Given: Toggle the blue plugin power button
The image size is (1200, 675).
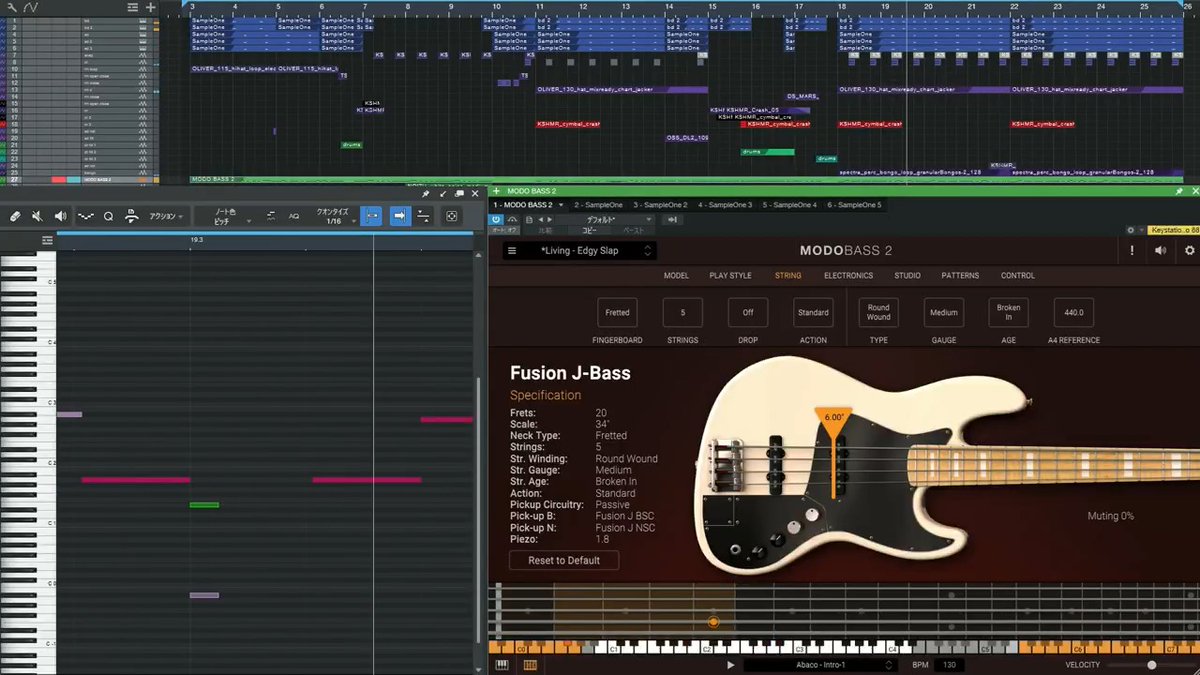Looking at the screenshot, I should (x=497, y=219).
